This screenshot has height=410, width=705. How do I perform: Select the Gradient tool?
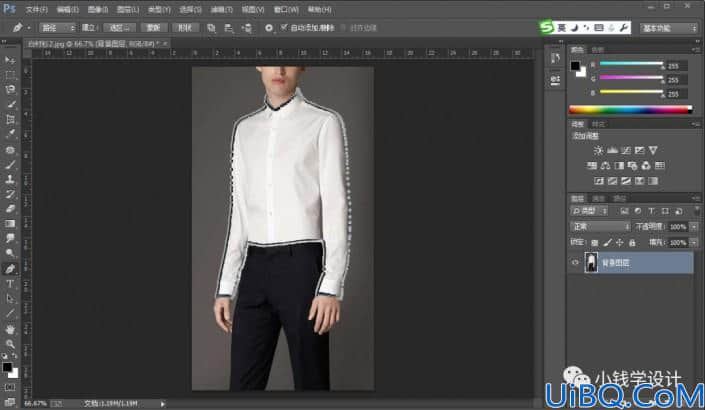pyautogui.click(x=10, y=223)
